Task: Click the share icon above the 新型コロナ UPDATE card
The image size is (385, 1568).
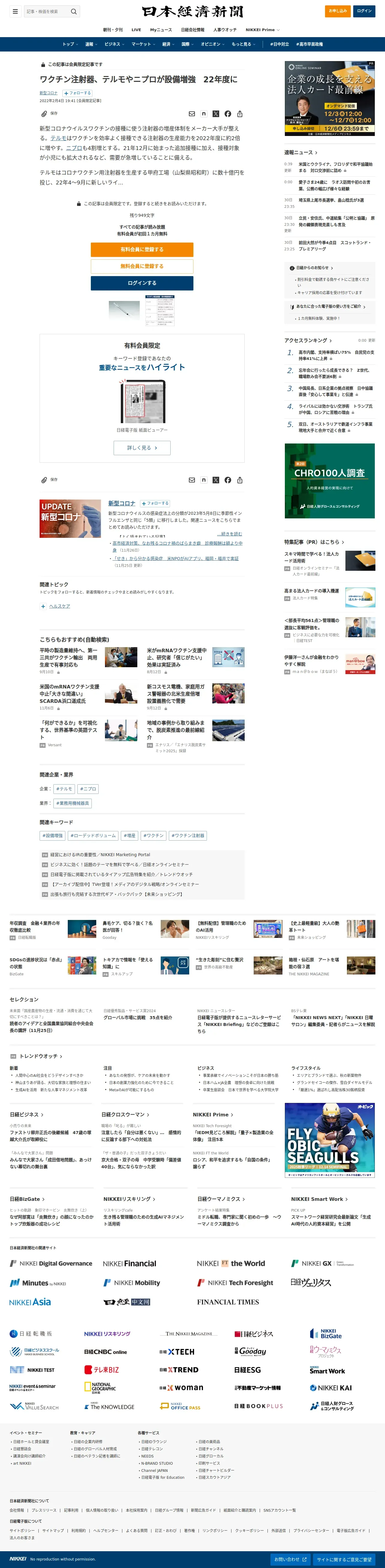Action: click(240, 480)
